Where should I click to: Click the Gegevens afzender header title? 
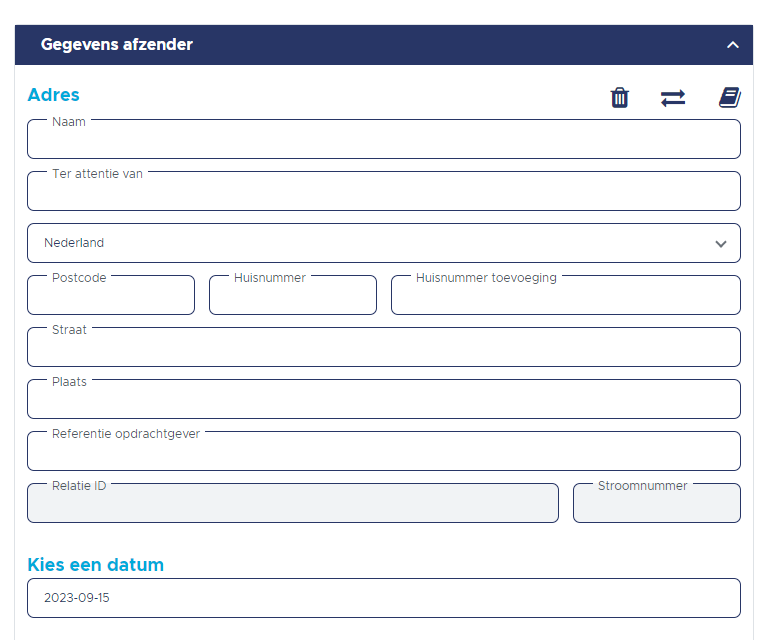pos(117,45)
